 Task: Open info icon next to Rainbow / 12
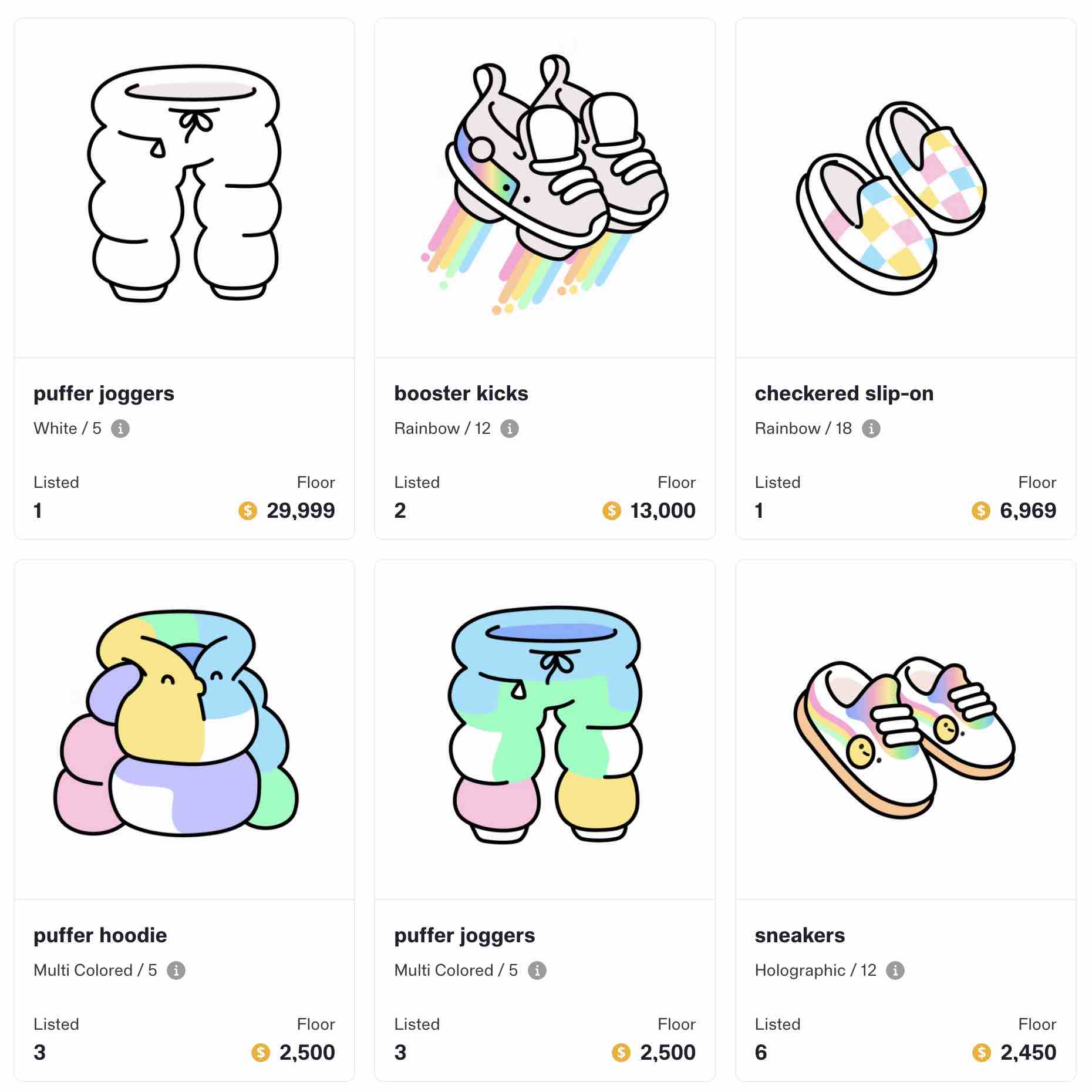[509, 429]
